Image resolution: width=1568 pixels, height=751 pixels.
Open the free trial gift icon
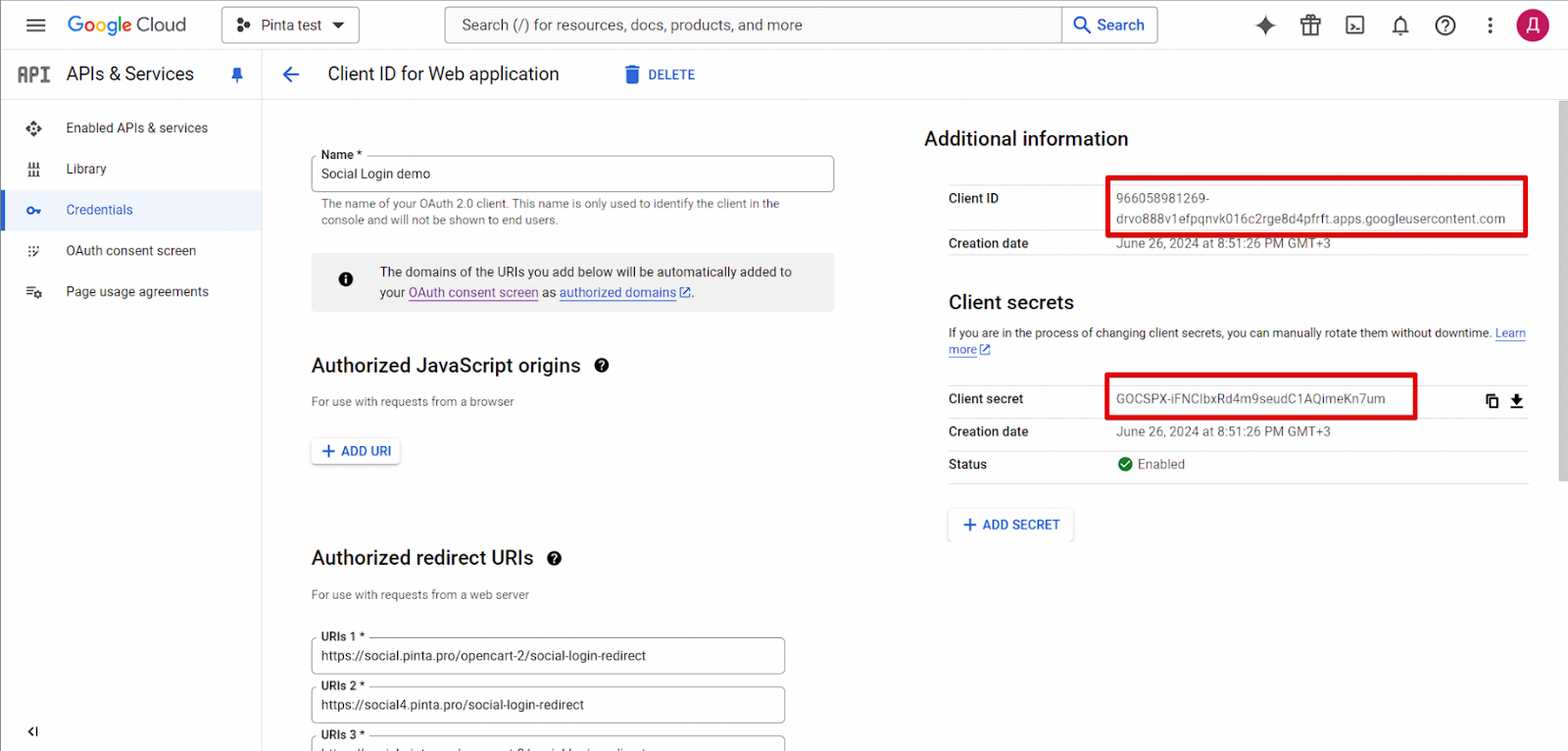[x=1310, y=25]
